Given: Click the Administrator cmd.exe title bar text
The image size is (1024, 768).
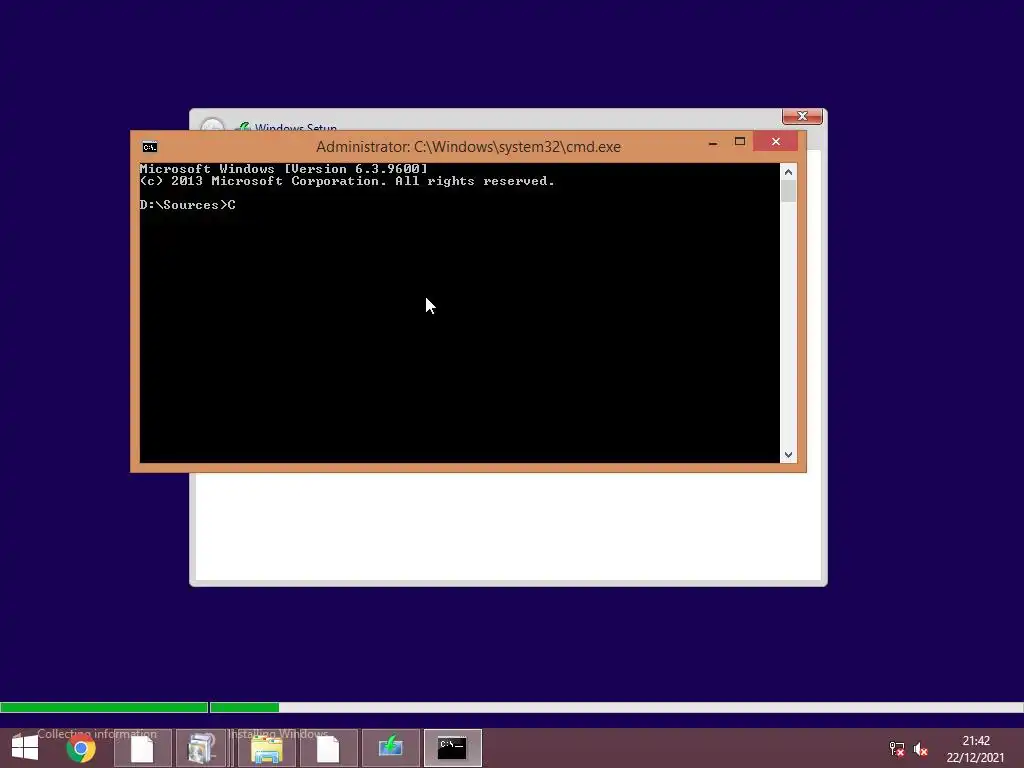Looking at the screenshot, I should tap(468, 147).
